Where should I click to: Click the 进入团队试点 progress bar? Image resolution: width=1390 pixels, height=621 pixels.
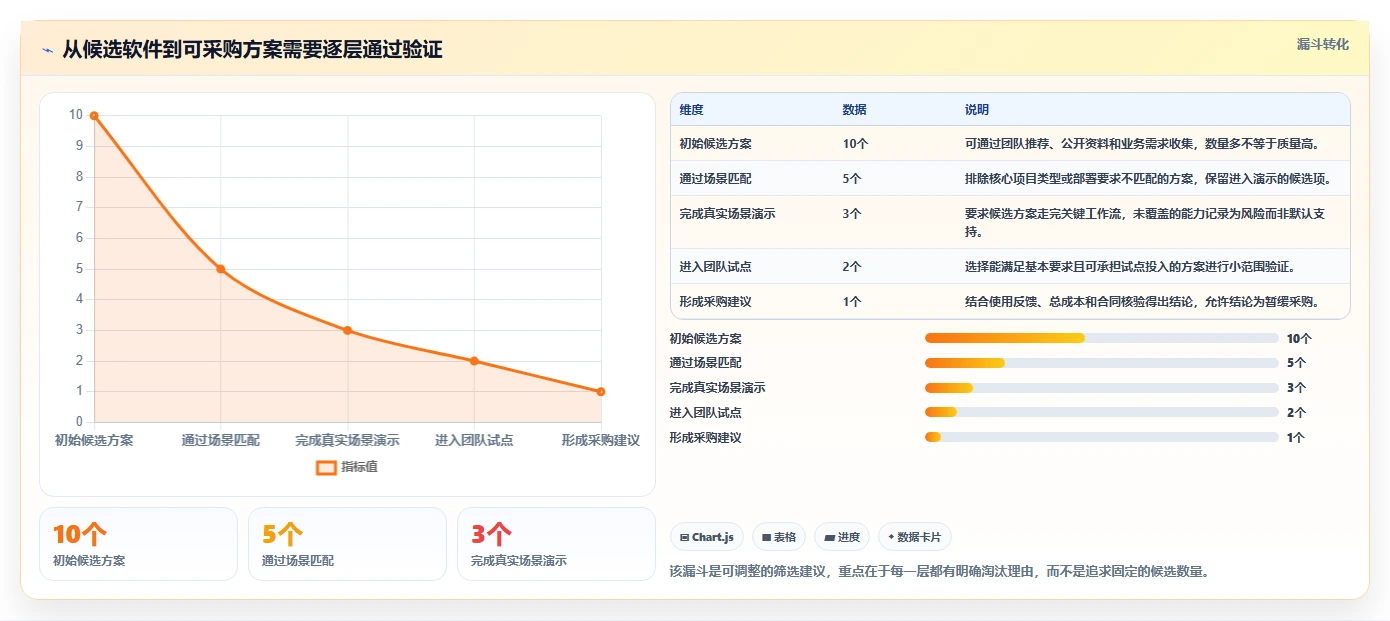tap(1102, 412)
